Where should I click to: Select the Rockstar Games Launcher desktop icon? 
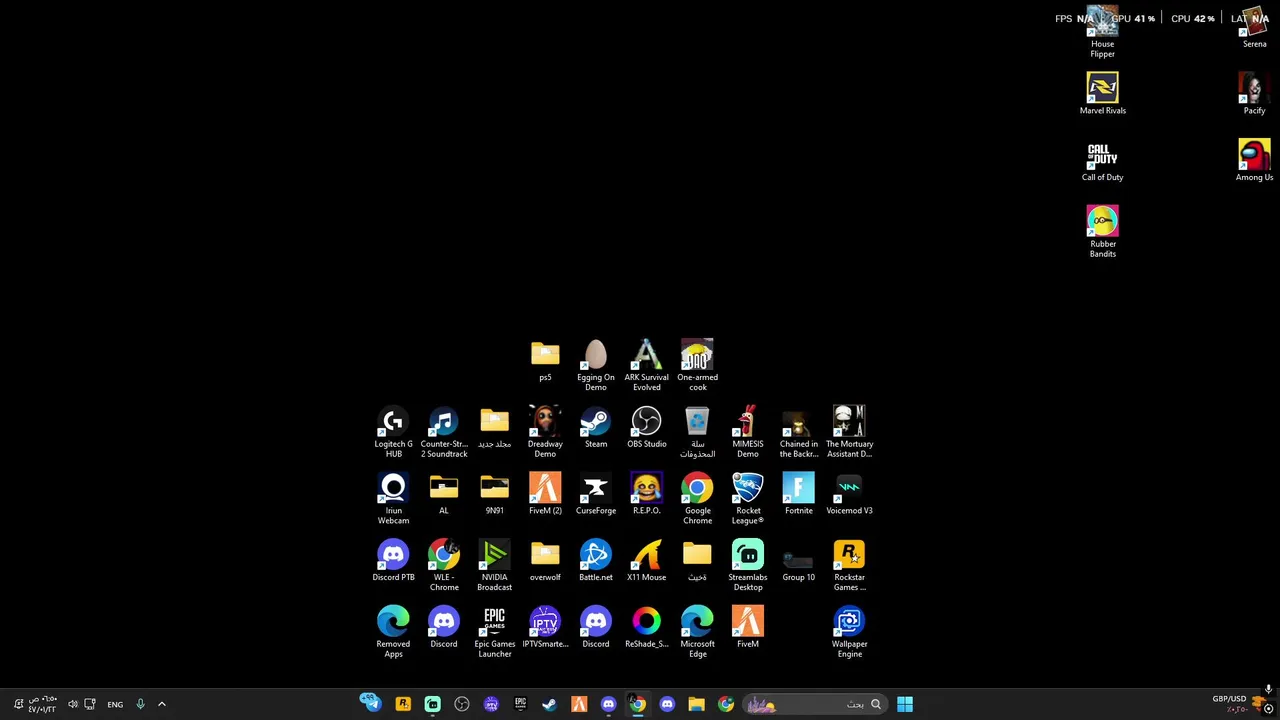pos(849,565)
